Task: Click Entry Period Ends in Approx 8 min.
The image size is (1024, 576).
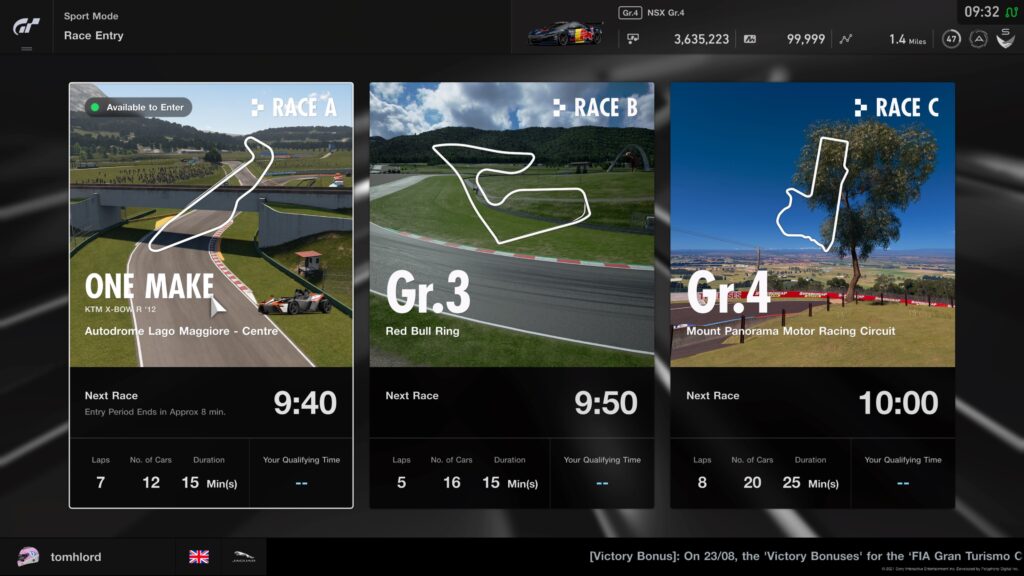Action: point(155,412)
